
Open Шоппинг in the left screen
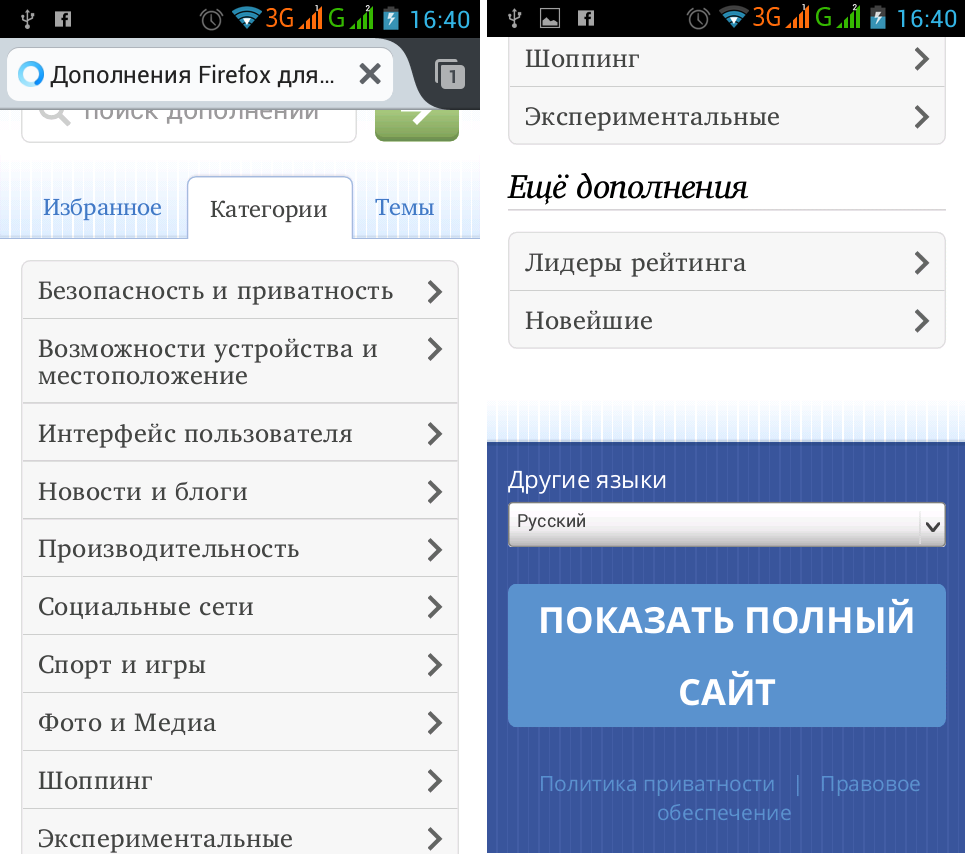coord(240,780)
